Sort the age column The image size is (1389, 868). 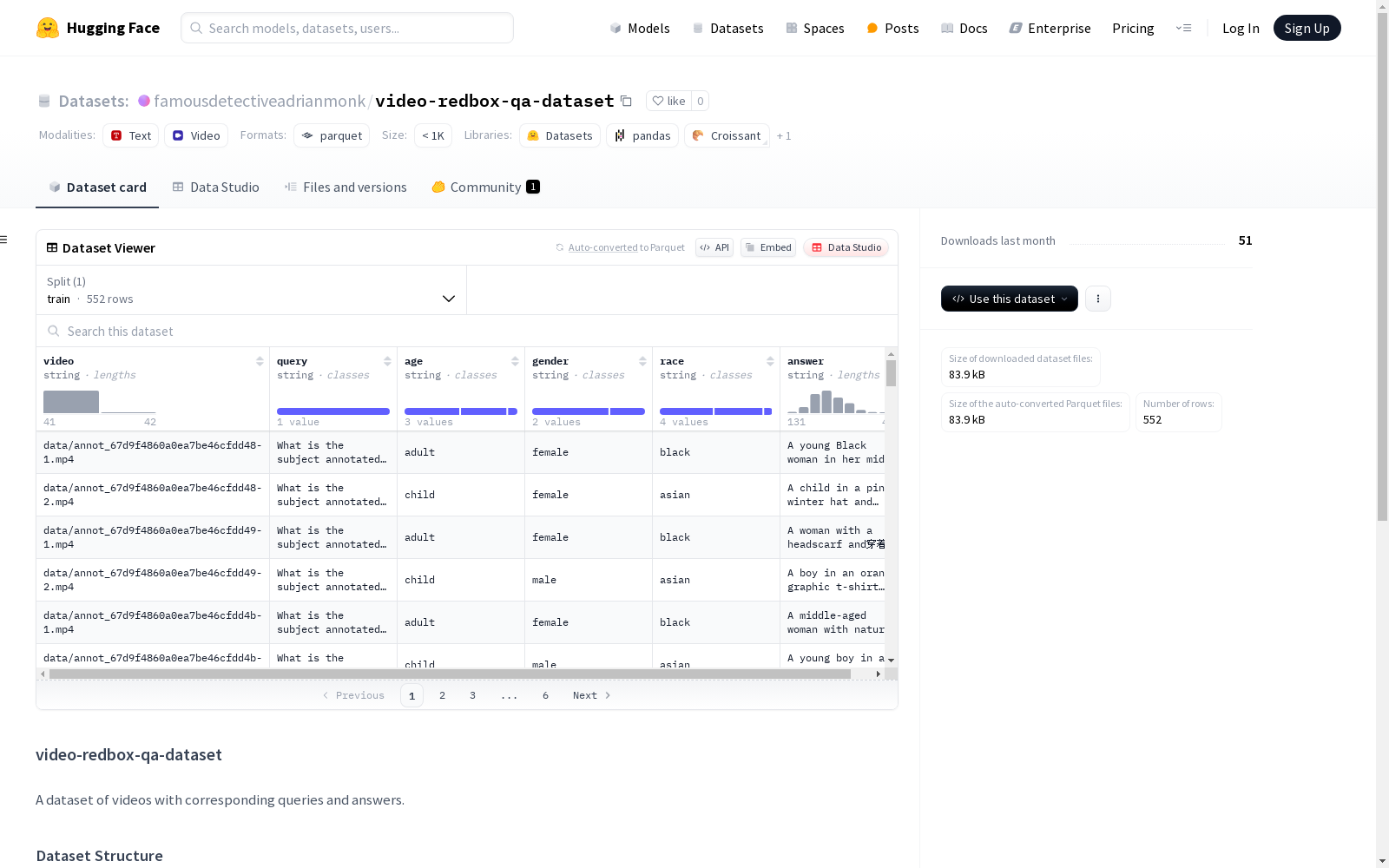pos(515,361)
